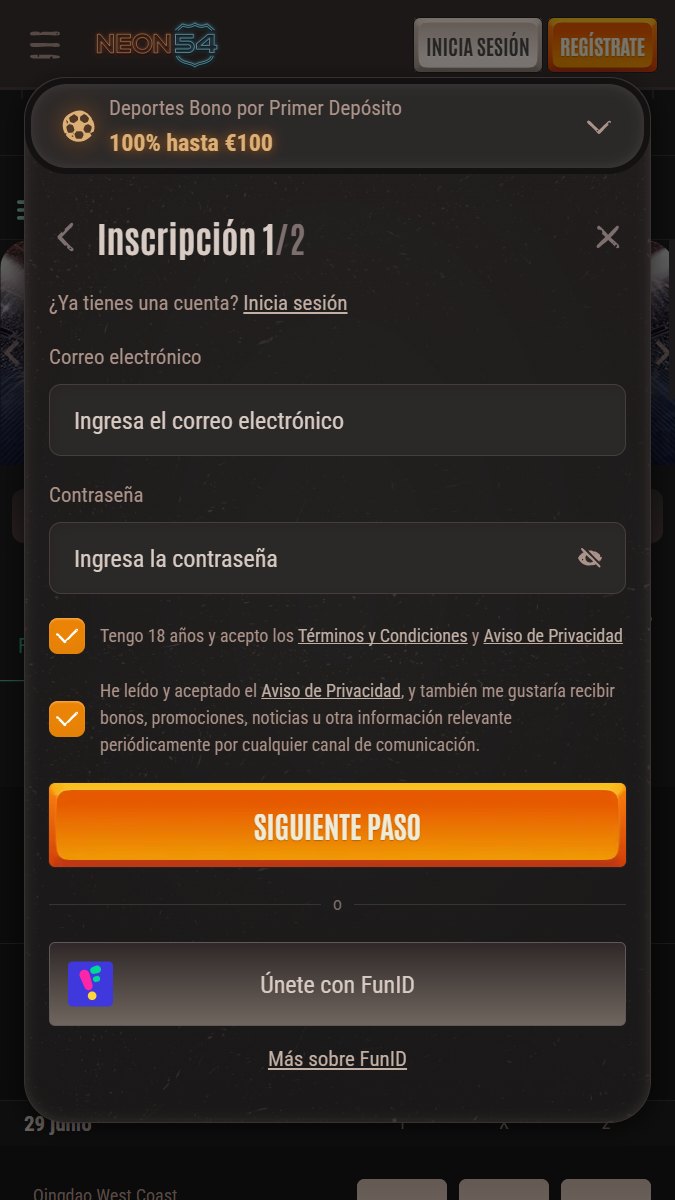Image resolution: width=675 pixels, height=1200 pixels.
Task: Click the INICIA SESIÓN header button
Action: point(478,46)
